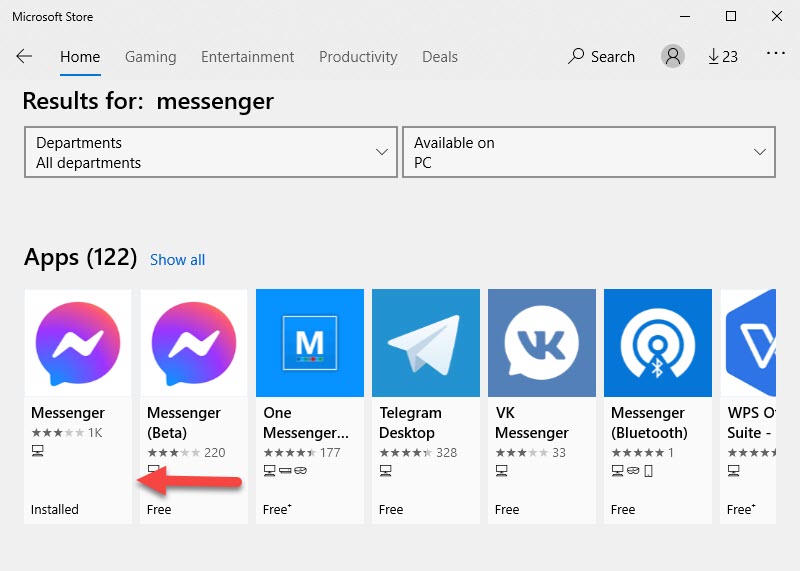The width and height of the screenshot is (800, 571).
Task: Click the Messenger (Bluetooth) app icon
Action: 658,343
